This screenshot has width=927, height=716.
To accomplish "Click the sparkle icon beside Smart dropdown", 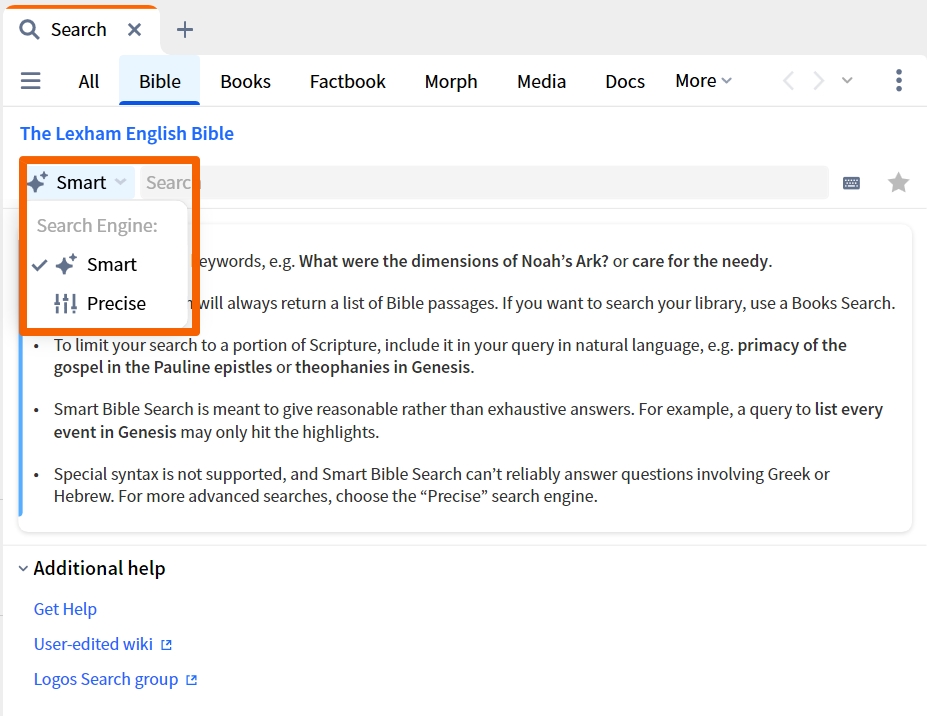I will tap(37, 182).
